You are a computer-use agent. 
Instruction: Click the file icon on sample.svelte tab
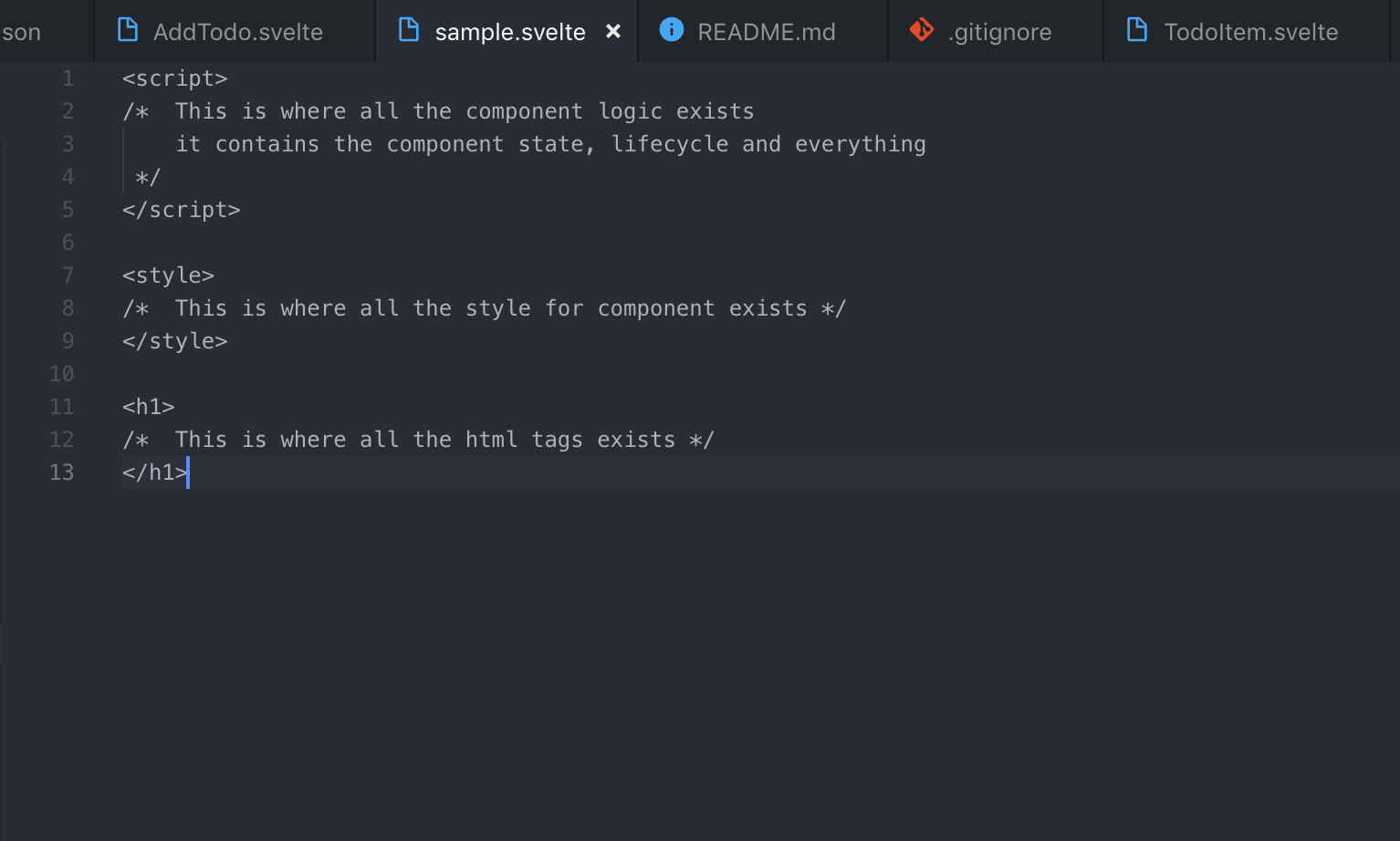click(x=410, y=30)
